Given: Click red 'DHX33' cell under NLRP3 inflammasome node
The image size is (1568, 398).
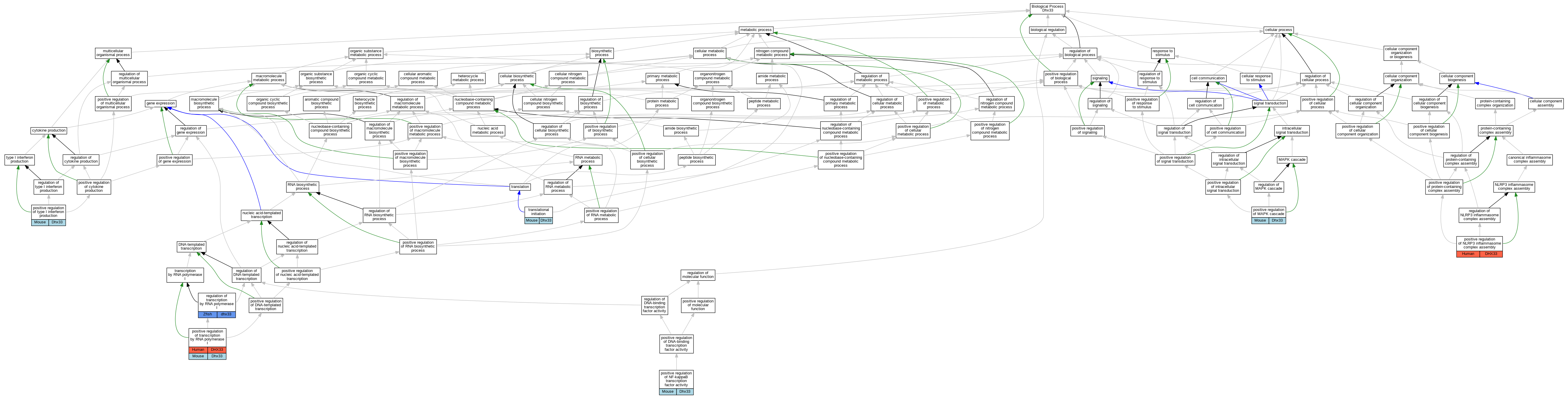Looking at the screenshot, I should (x=1491, y=254).
